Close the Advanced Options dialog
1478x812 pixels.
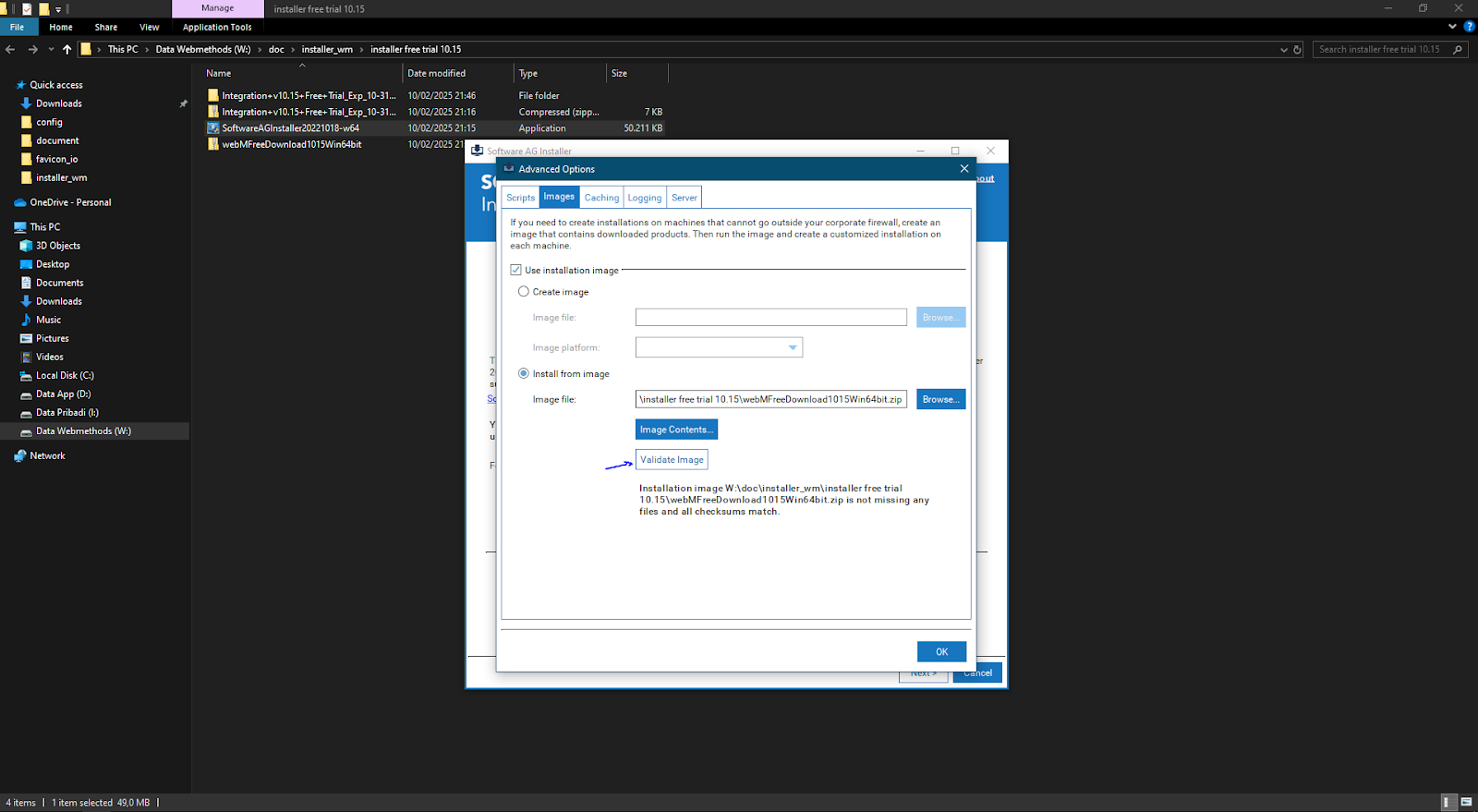964,169
